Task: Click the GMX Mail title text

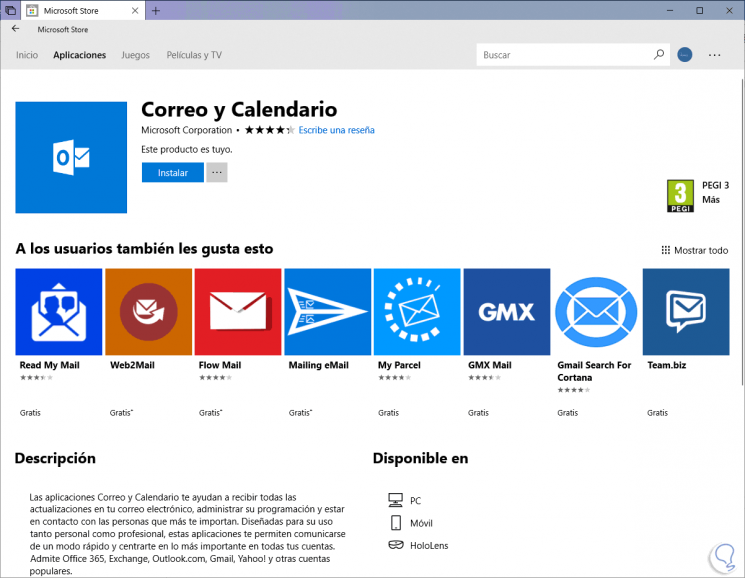Action: coord(489,365)
